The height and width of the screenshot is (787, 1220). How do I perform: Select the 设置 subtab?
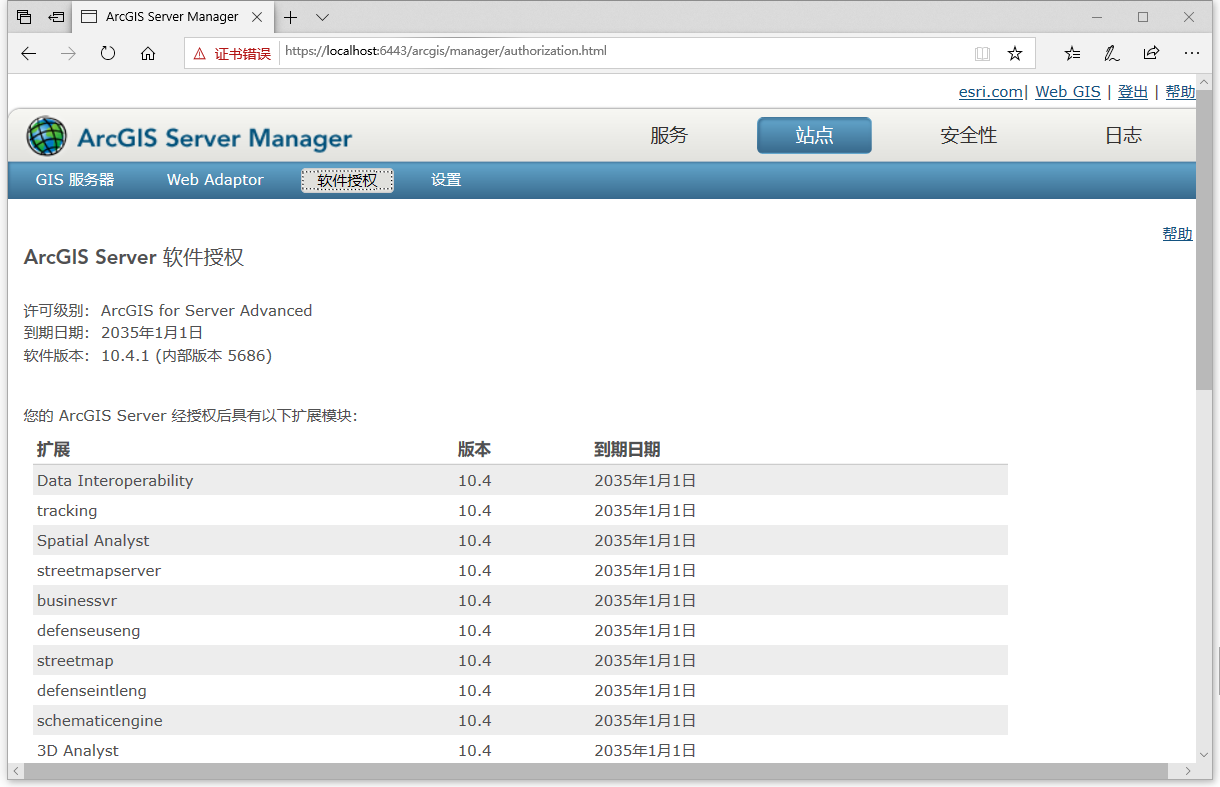(x=446, y=180)
